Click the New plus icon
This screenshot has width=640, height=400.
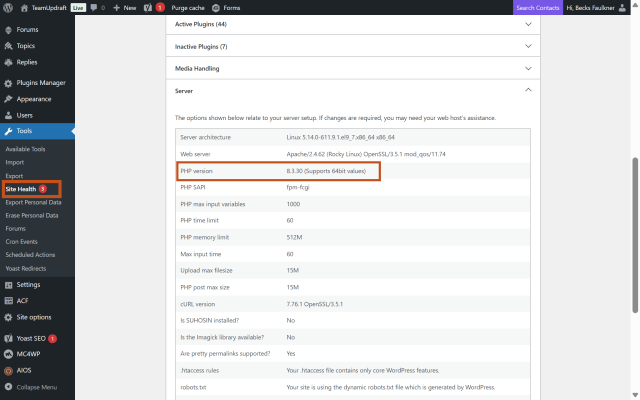[116, 8]
